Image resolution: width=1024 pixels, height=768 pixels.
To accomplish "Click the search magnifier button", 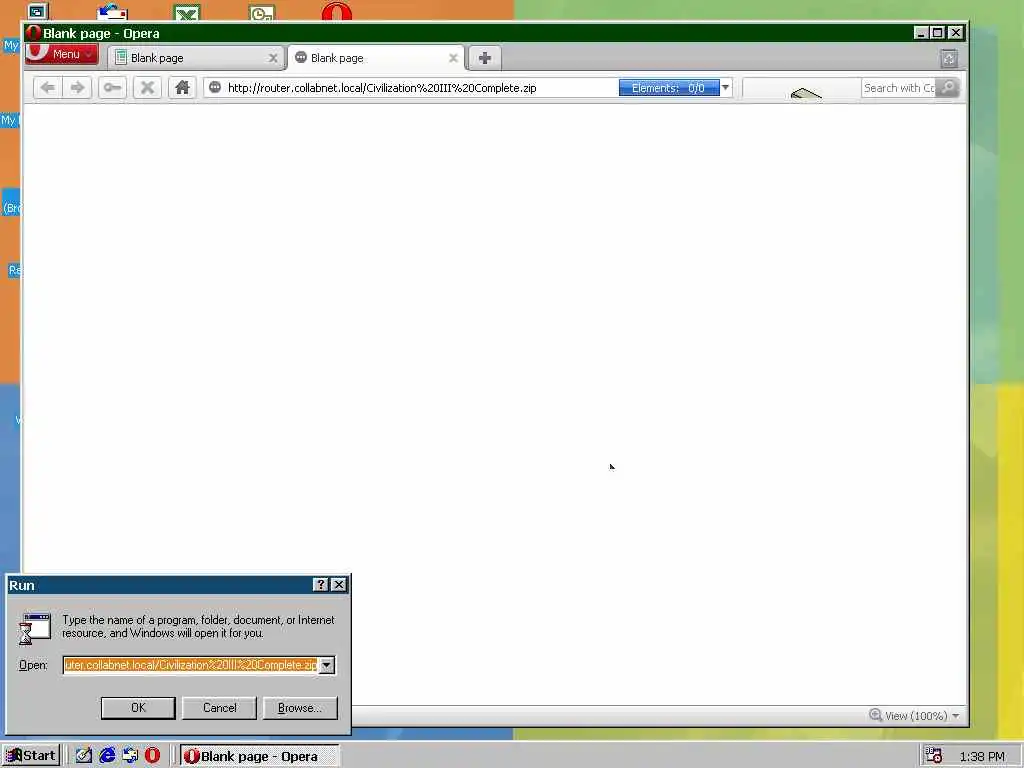I will click(x=948, y=88).
